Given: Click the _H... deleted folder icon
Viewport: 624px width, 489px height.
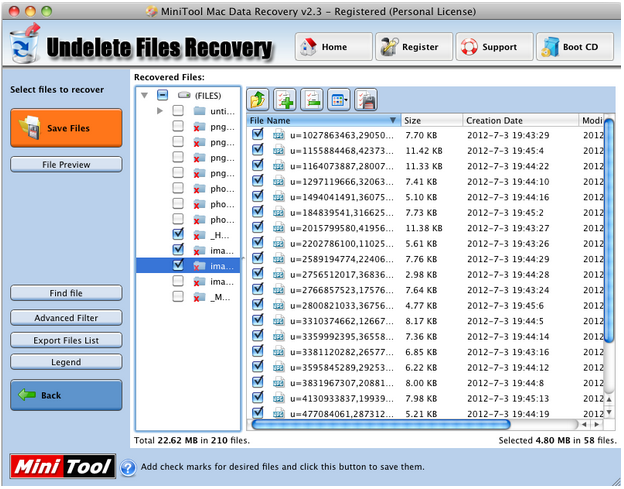Looking at the screenshot, I should point(199,236).
